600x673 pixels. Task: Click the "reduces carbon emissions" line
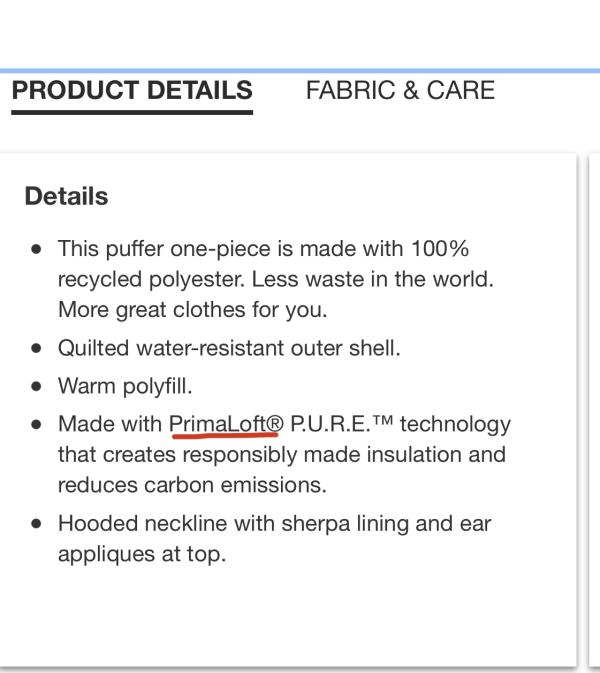[x=192, y=485]
